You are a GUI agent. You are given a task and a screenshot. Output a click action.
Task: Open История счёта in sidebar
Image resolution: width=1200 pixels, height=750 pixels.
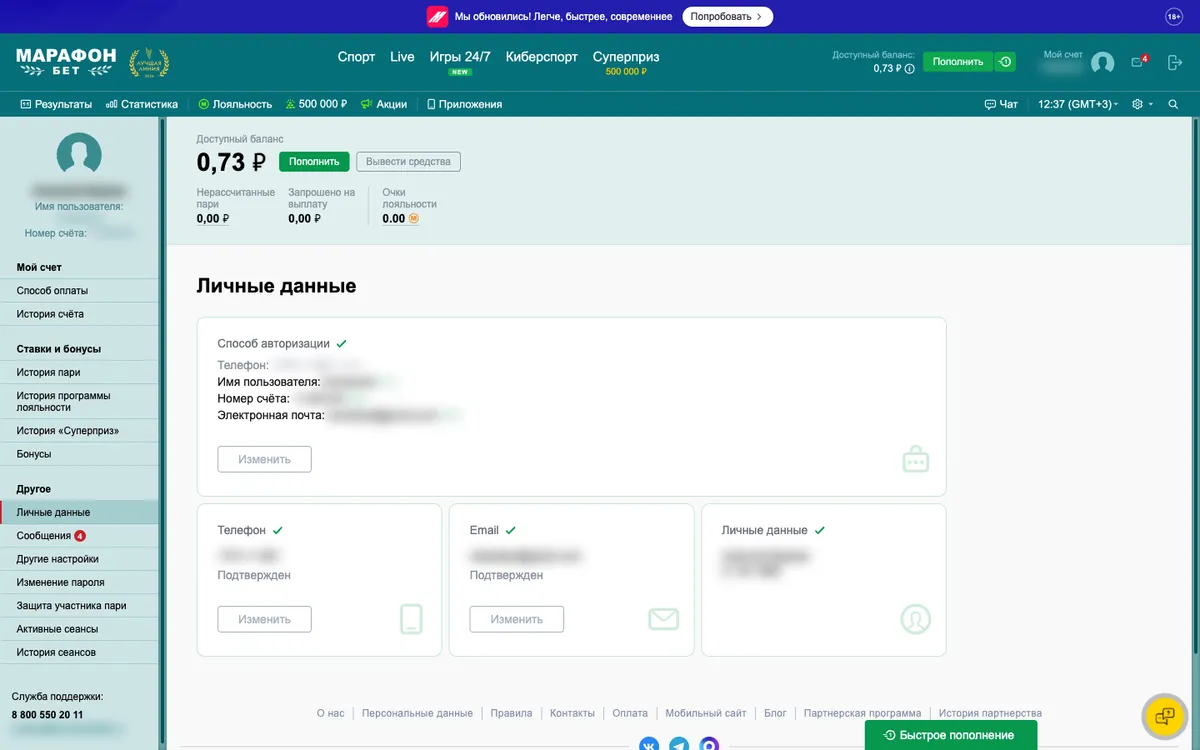point(79,314)
